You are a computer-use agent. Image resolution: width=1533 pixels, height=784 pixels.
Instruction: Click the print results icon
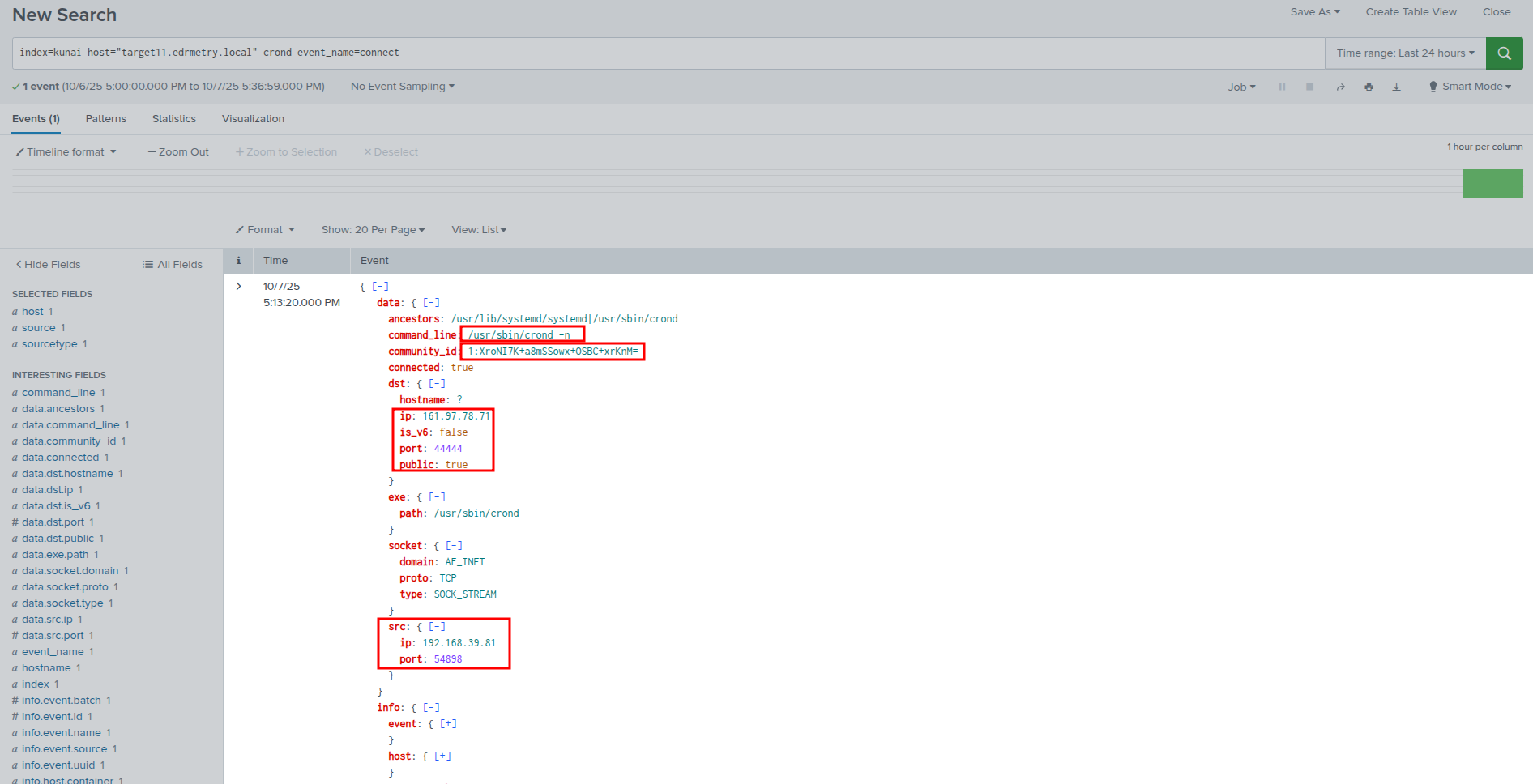(1369, 87)
